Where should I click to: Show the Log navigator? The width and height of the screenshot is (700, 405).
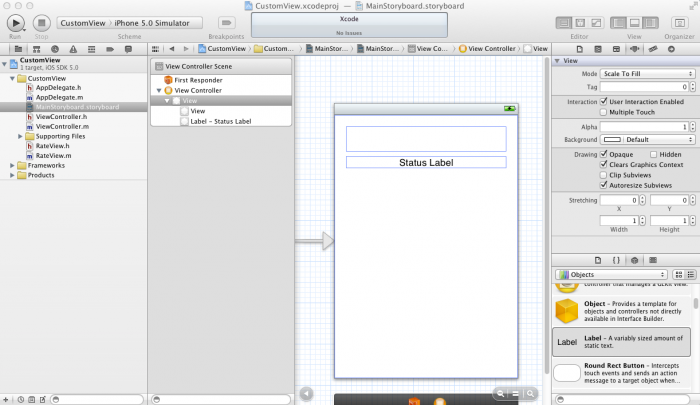(128, 49)
